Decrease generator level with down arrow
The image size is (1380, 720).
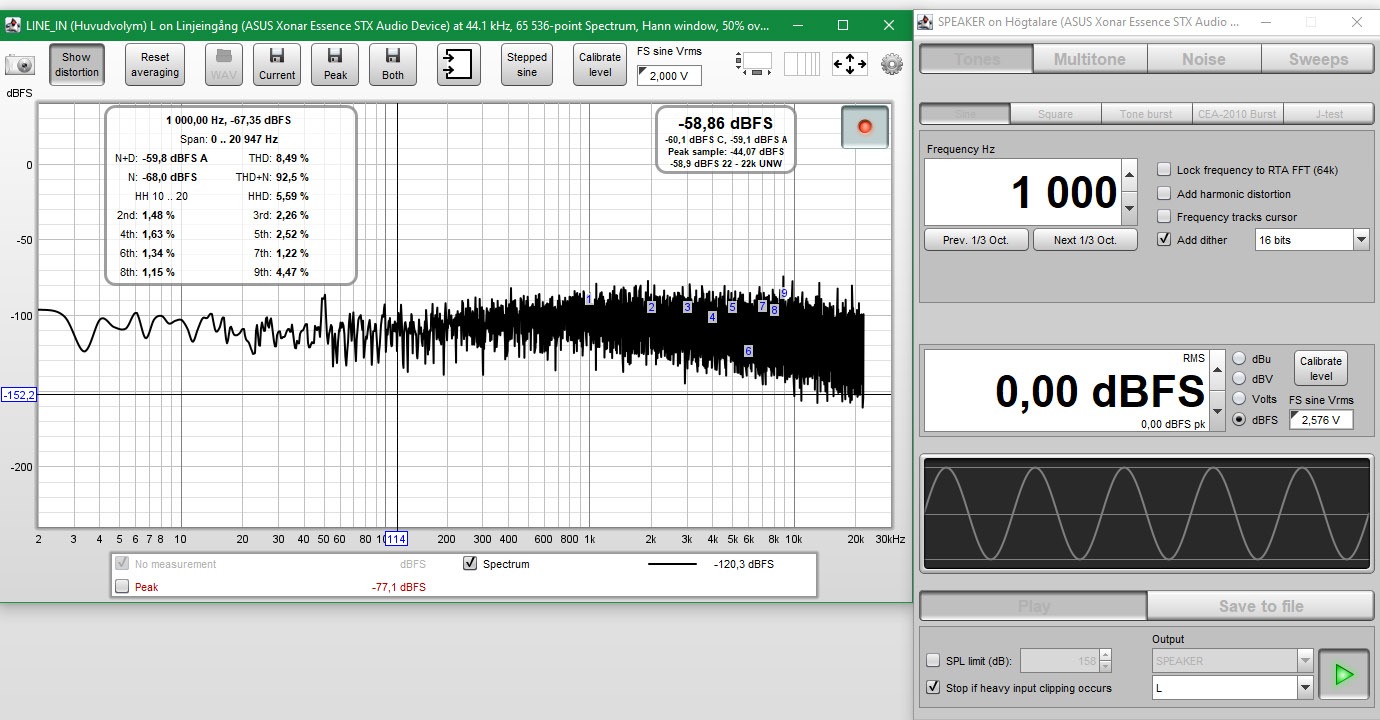(1217, 411)
